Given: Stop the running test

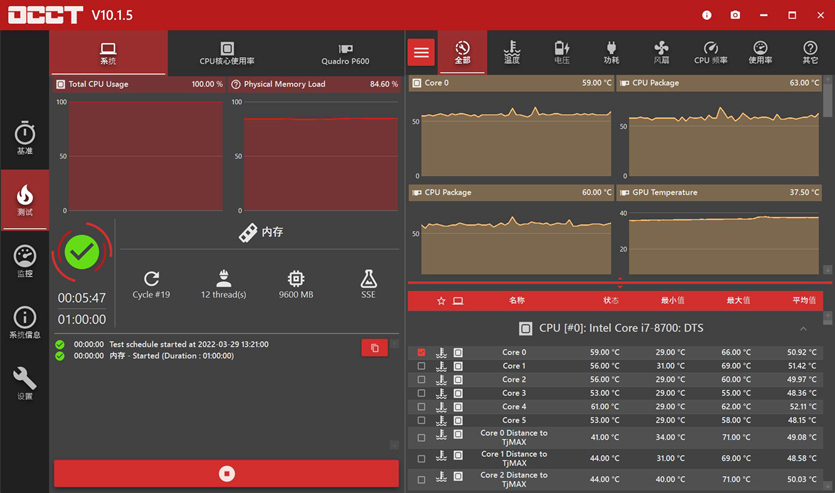Looking at the screenshot, I should click(x=227, y=473).
